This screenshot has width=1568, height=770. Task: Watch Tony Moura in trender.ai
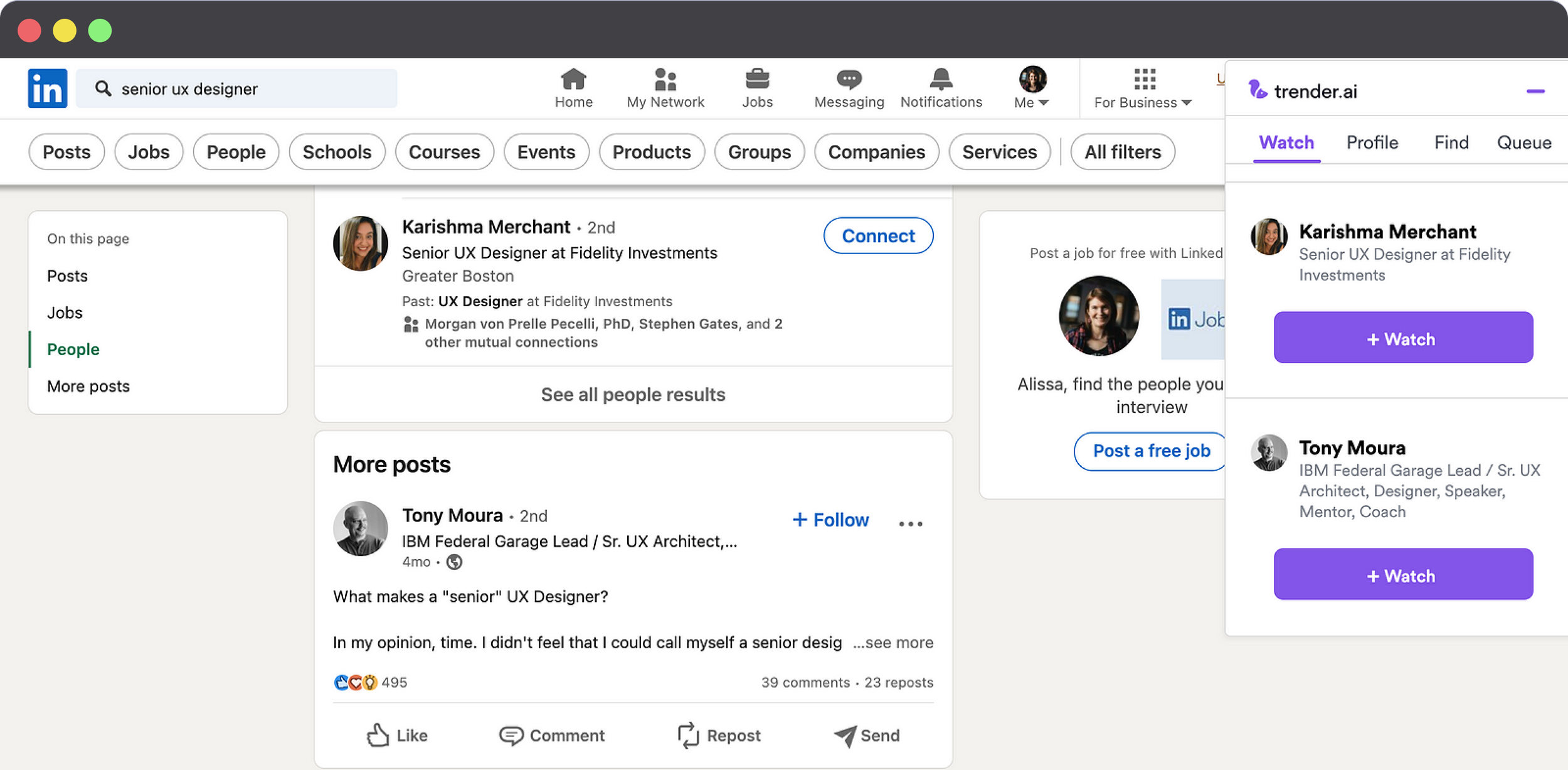pyautogui.click(x=1403, y=574)
